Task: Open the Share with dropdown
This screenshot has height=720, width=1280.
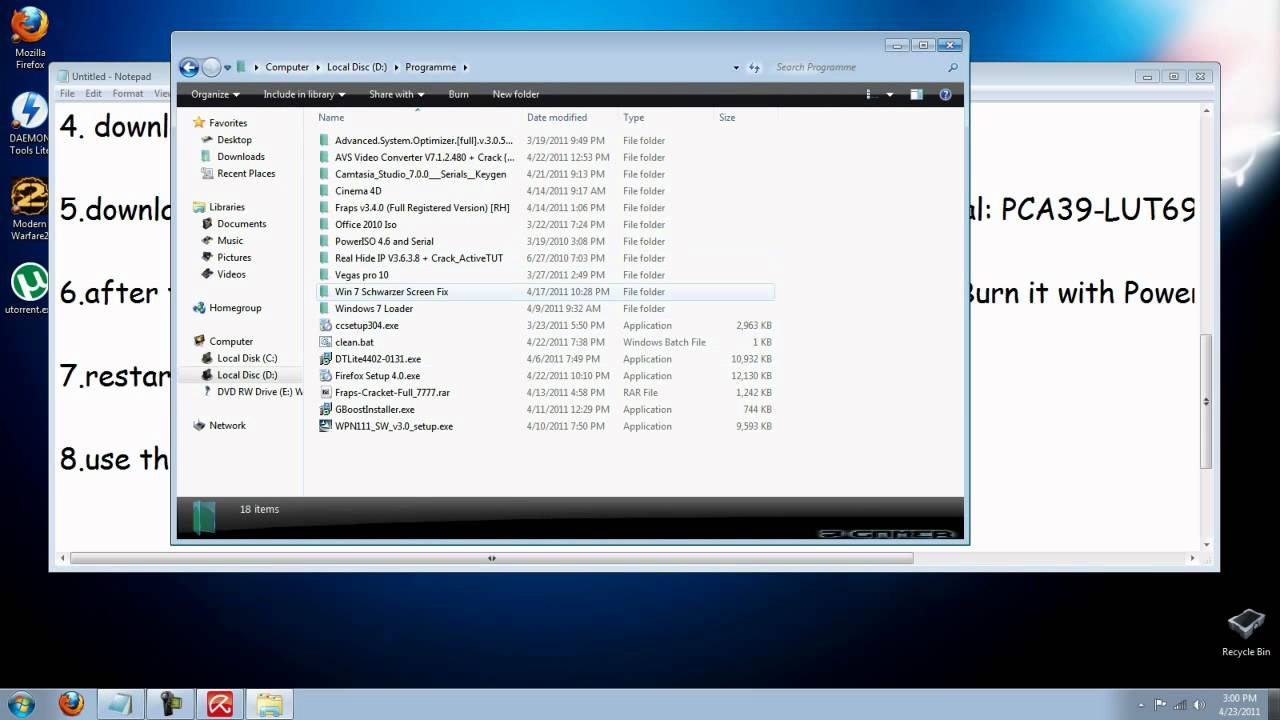Action: click(396, 94)
